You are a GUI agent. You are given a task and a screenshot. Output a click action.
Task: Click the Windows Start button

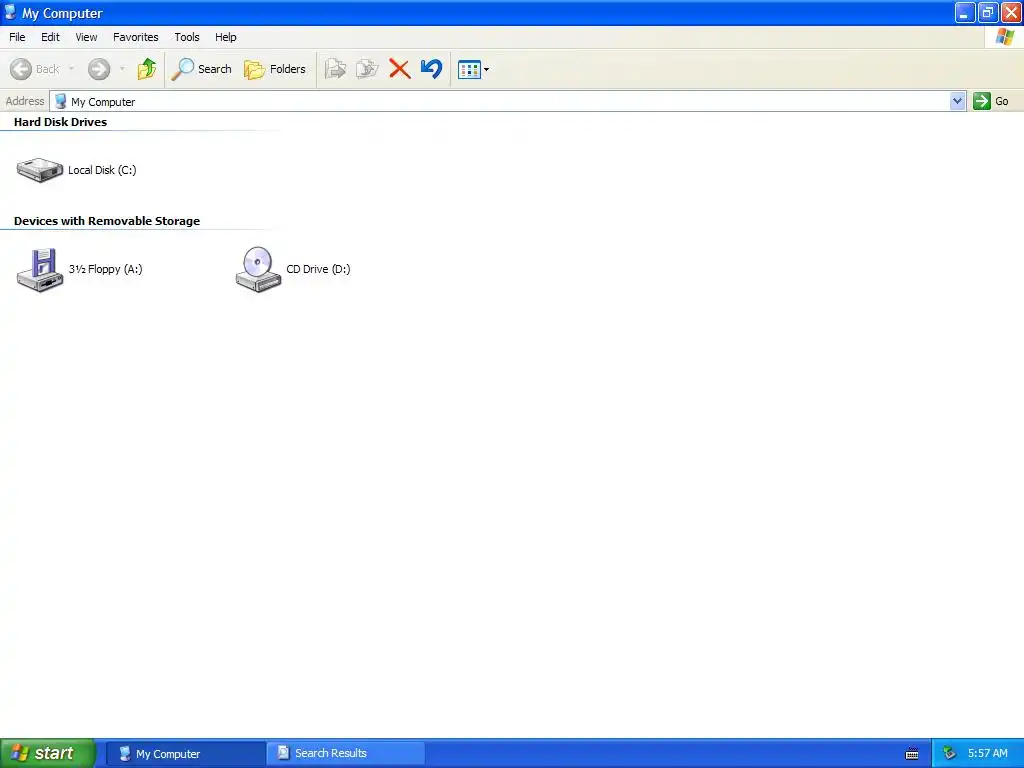point(48,753)
